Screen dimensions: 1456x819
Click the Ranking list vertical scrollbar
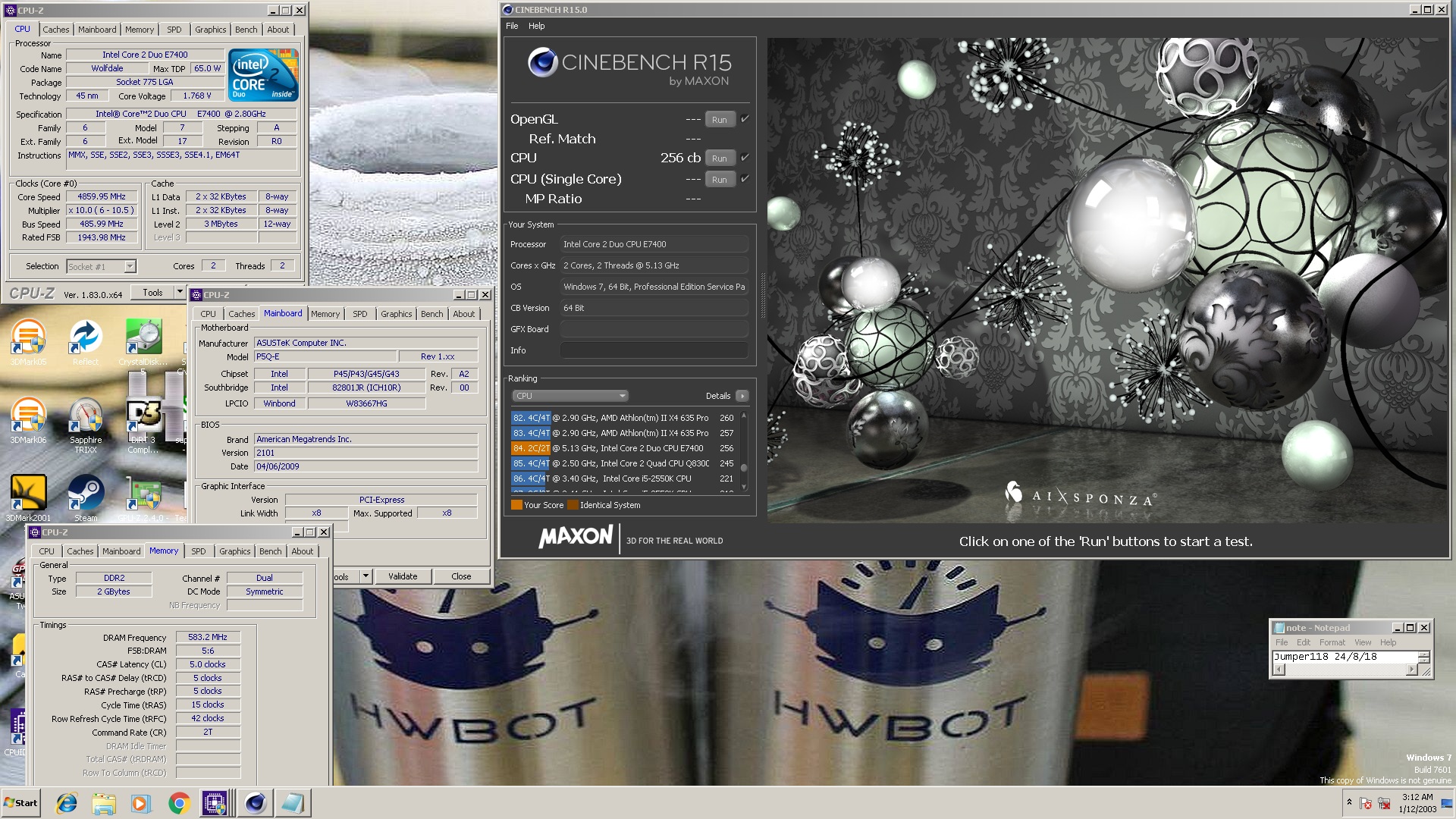[744, 452]
